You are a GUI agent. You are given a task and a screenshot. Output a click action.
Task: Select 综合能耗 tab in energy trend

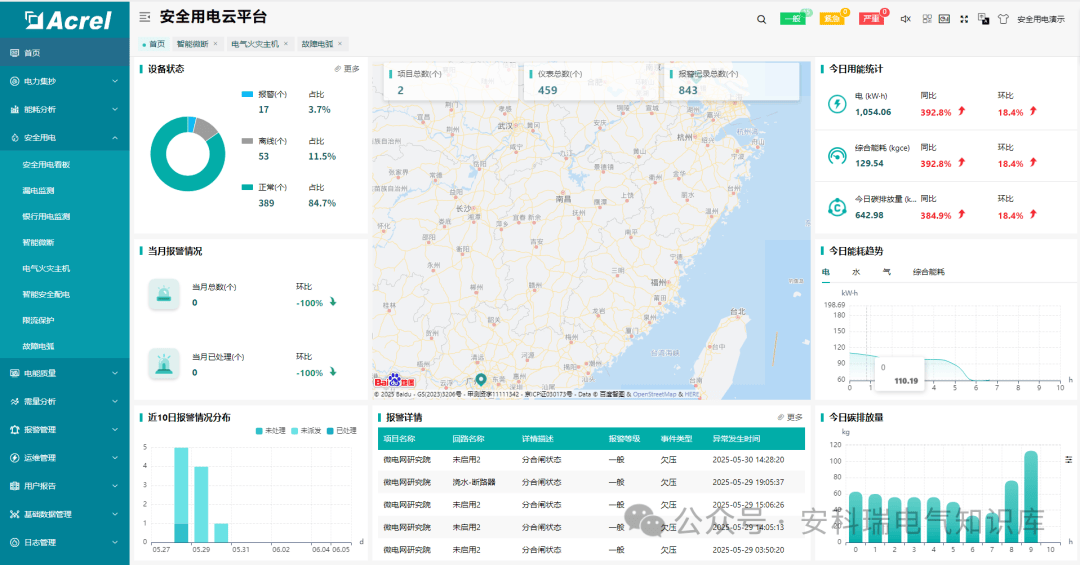[928, 272]
